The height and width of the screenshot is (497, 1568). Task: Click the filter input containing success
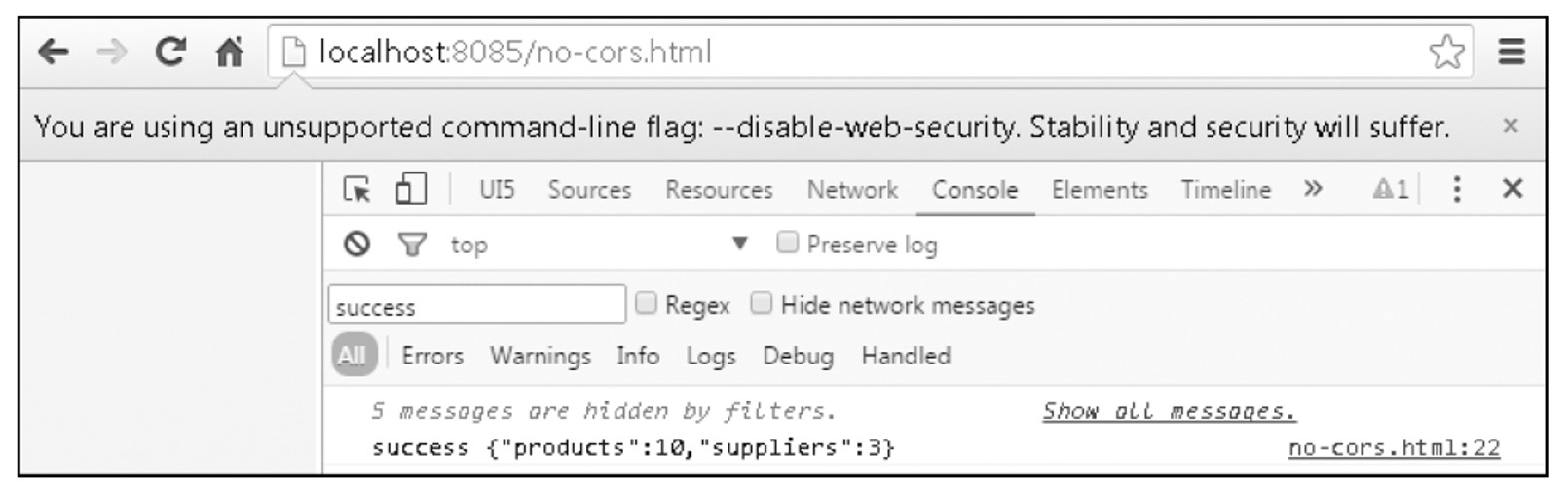tap(477, 304)
